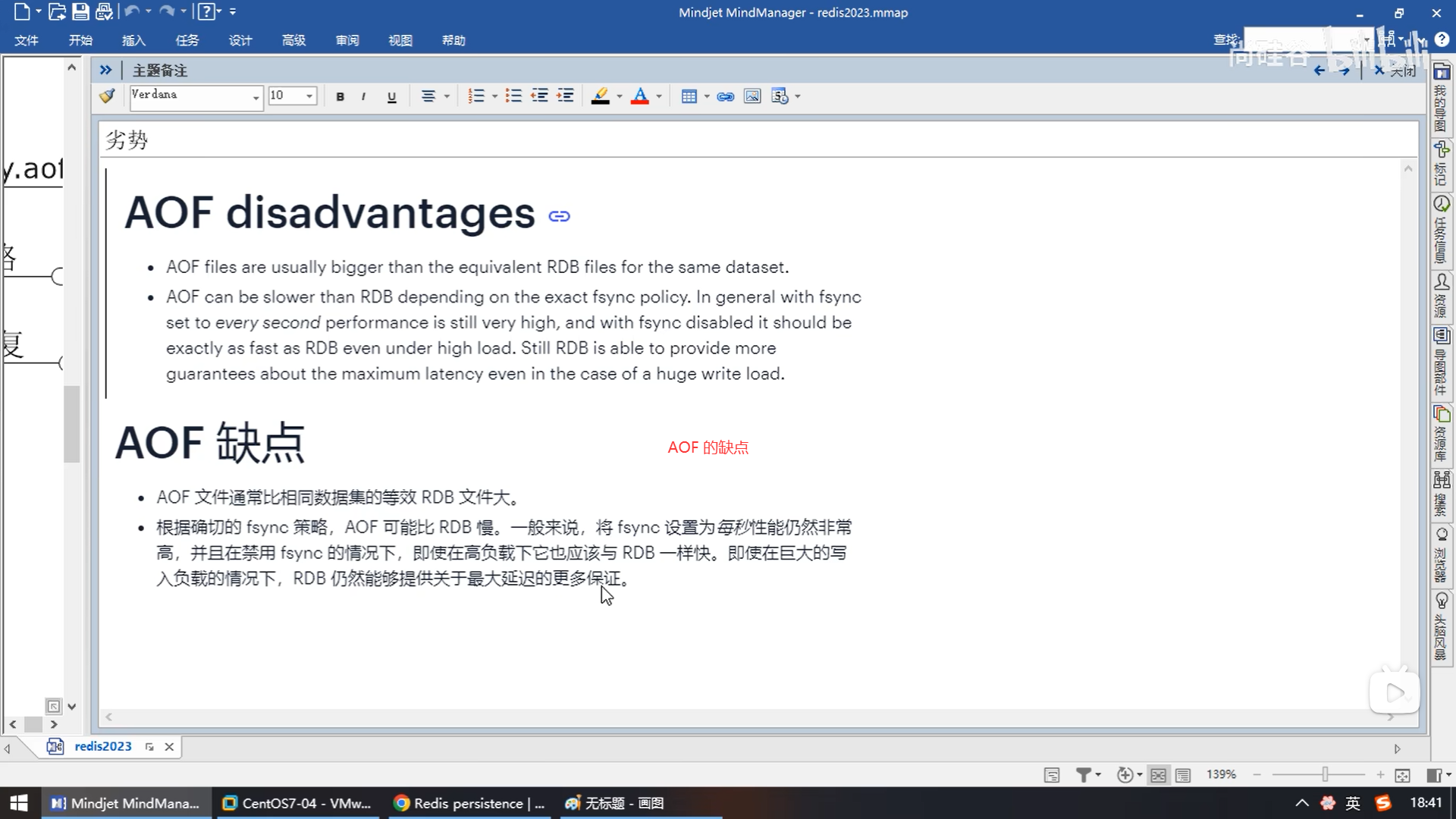Viewport: 1456px width, 819px height.
Task: Increase indent of notes text
Action: 565,96
